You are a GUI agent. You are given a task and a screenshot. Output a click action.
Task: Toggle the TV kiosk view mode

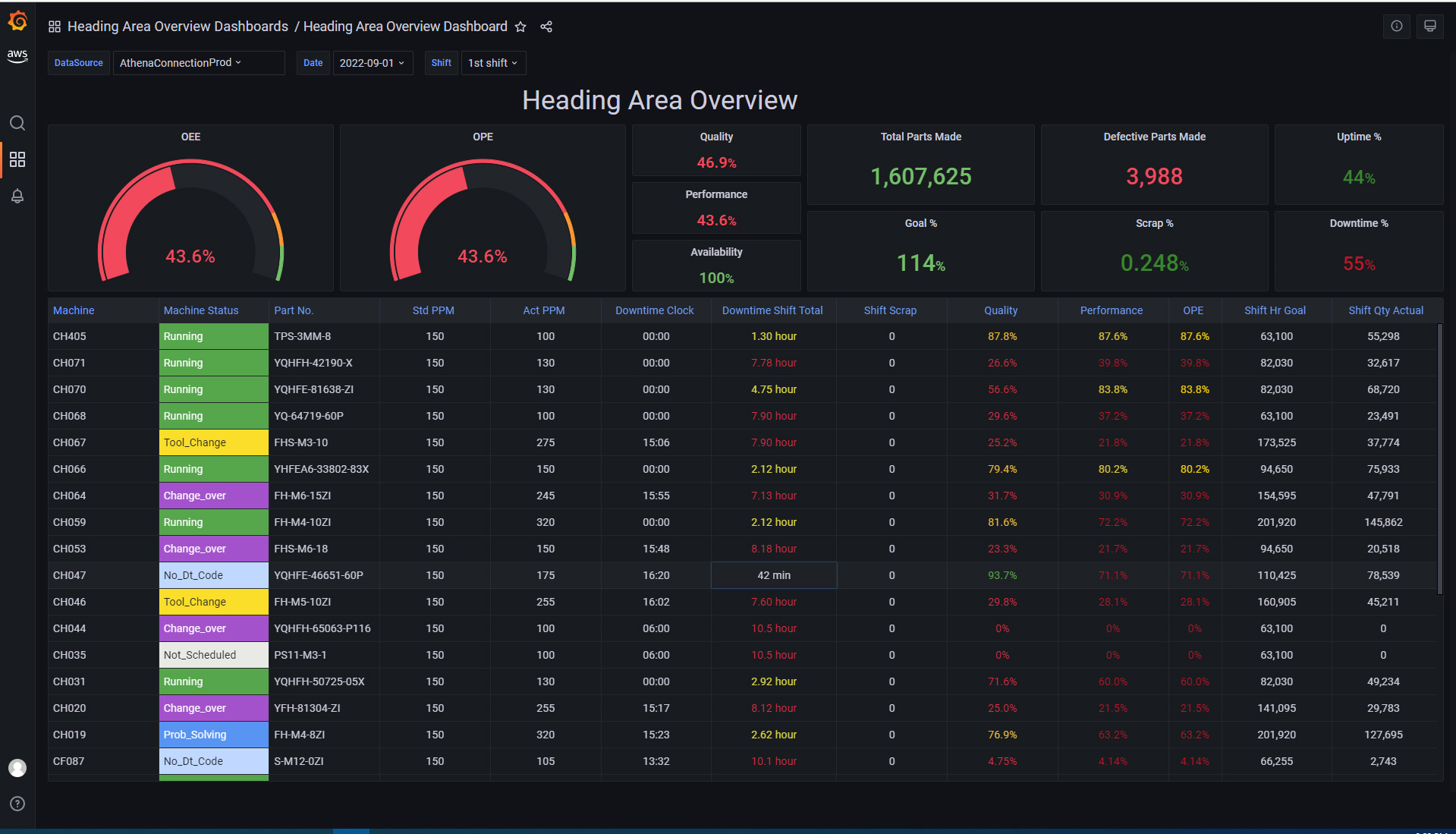pos(1430,26)
